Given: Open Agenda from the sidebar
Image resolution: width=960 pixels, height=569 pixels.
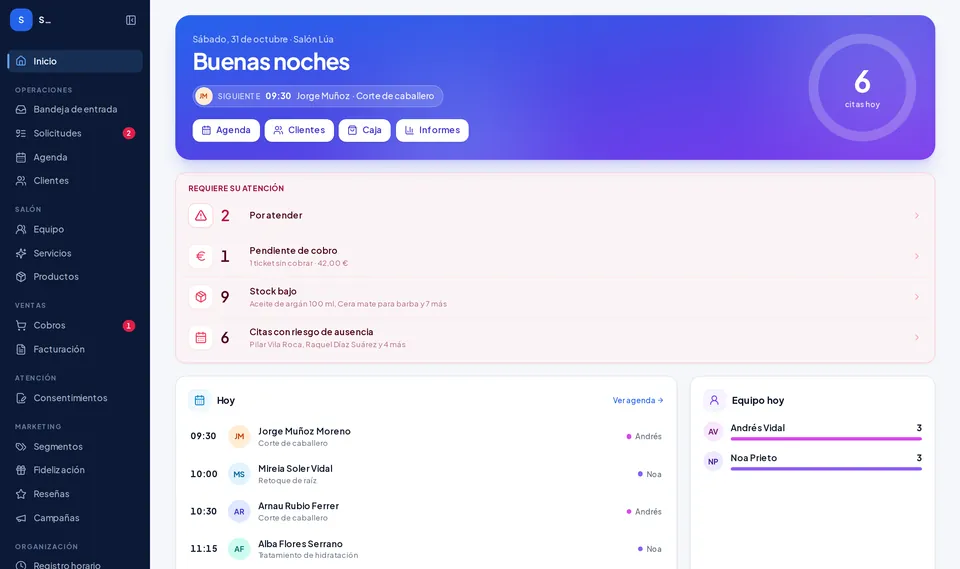Looking at the screenshot, I should coord(75,157).
